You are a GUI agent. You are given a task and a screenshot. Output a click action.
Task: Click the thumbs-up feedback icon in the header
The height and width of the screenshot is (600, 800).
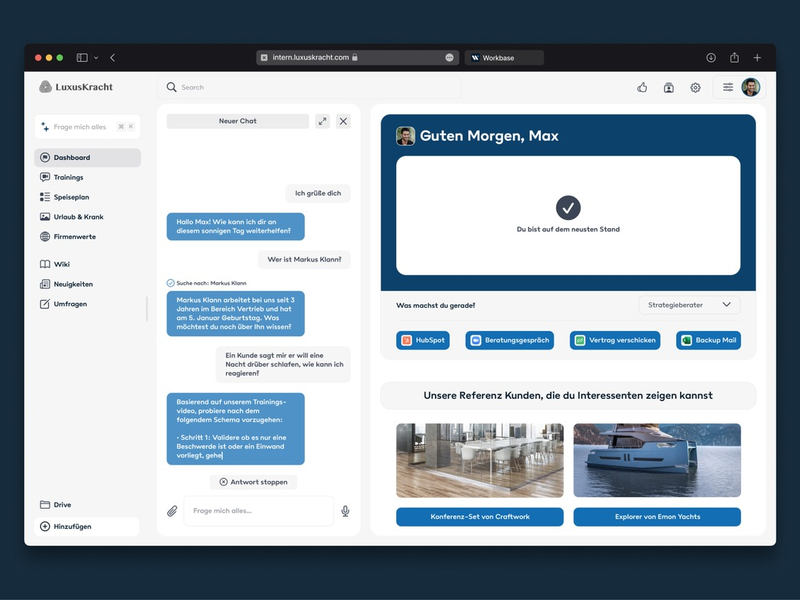(642, 88)
